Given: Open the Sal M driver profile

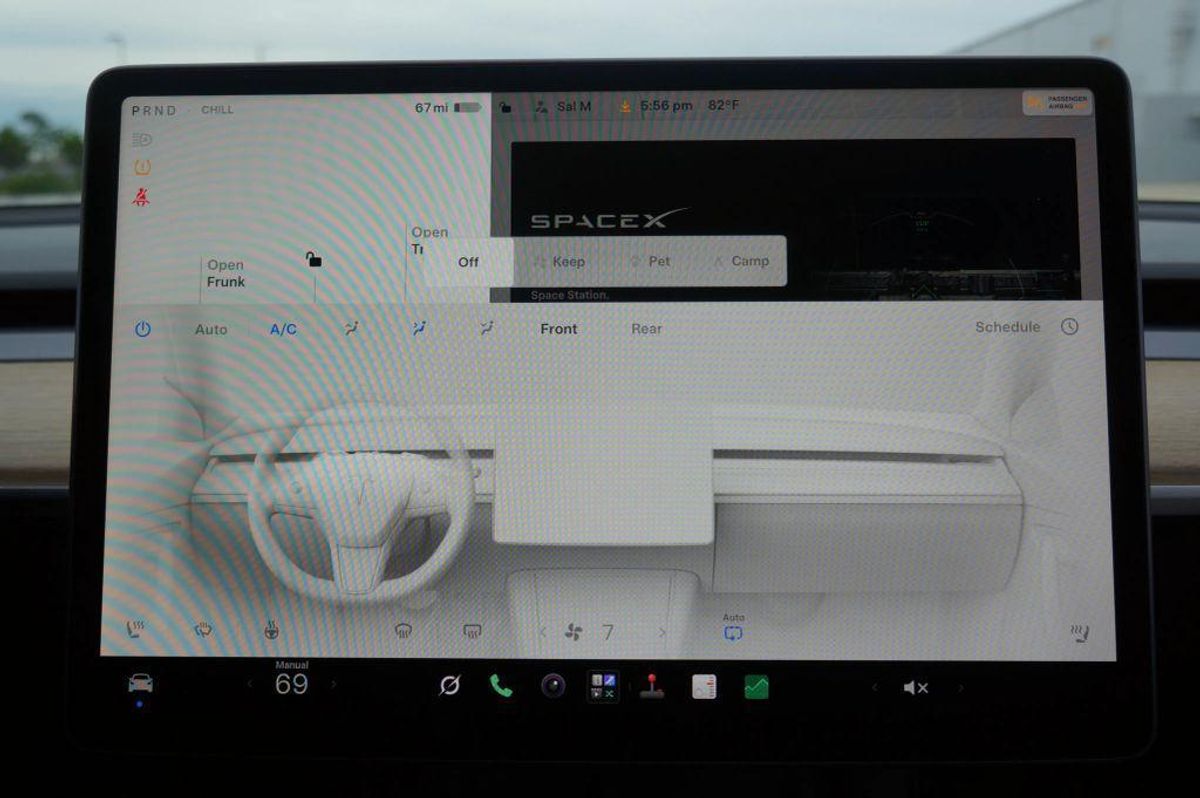Looking at the screenshot, I should 563,106.
